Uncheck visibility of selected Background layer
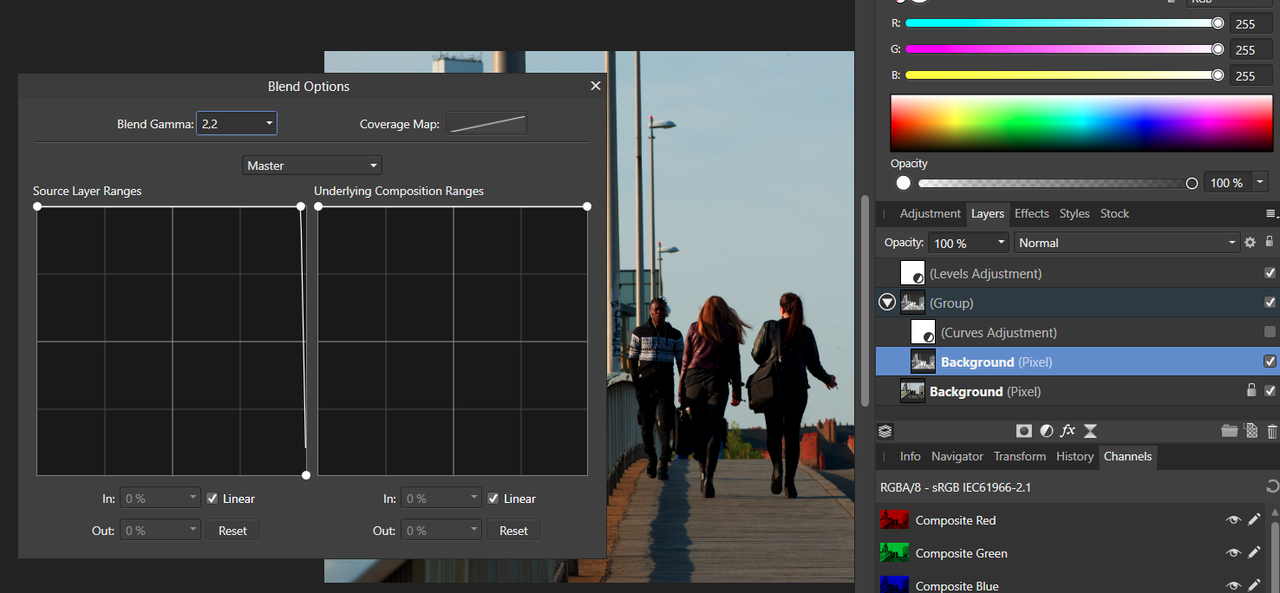Viewport: 1280px width, 593px height. 1270,361
